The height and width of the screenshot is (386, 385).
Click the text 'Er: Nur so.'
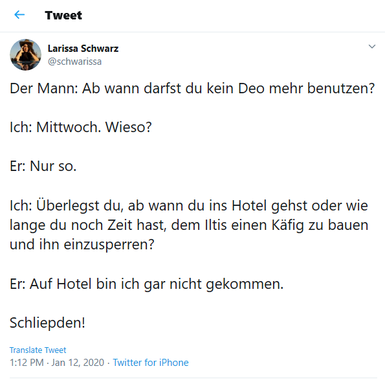click(x=43, y=166)
